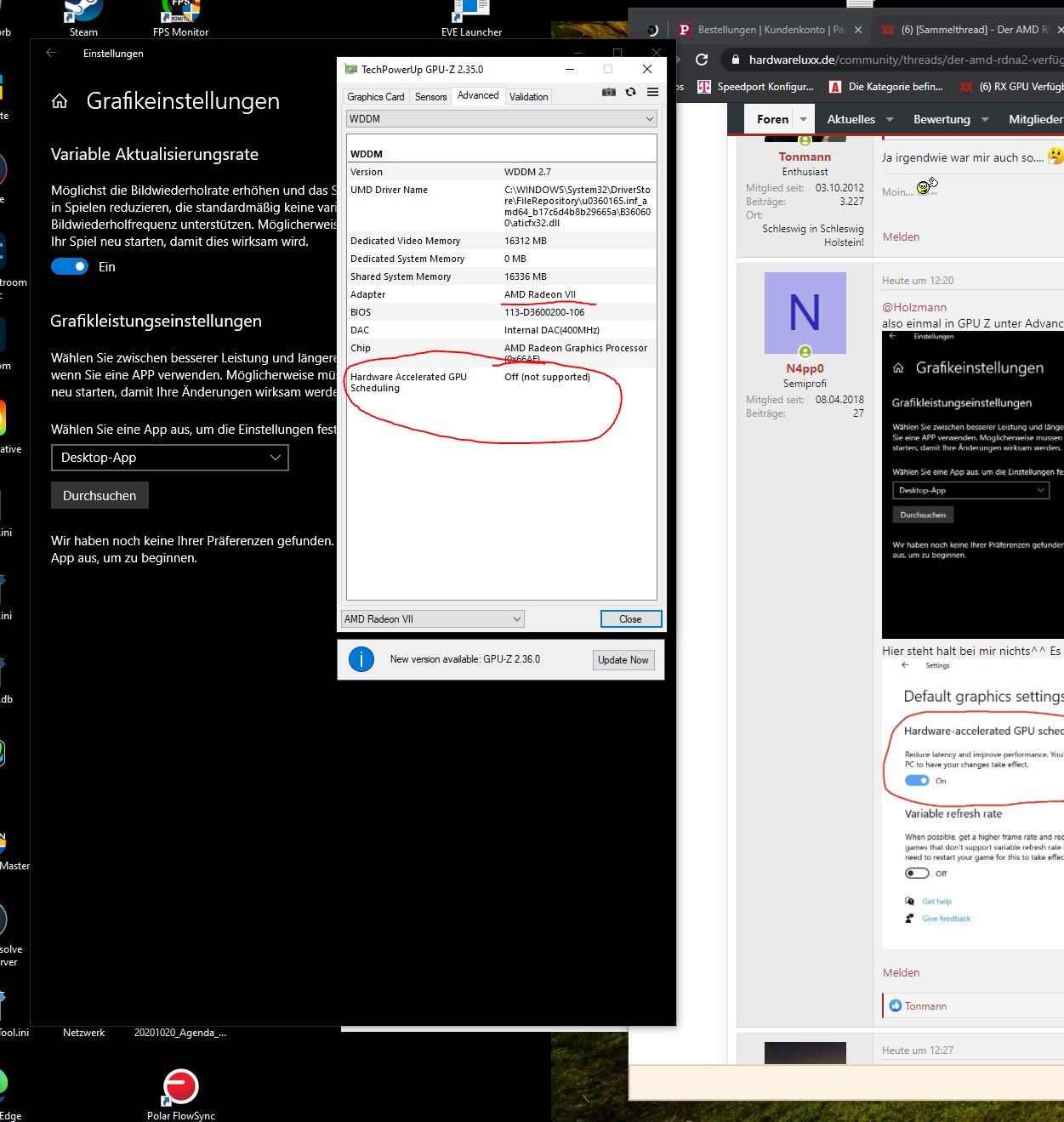Image resolution: width=1064 pixels, height=1122 pixels.
Task: Open the AMD Radeon VII GPU selector dropdown
Action: [x=433, y=619]
